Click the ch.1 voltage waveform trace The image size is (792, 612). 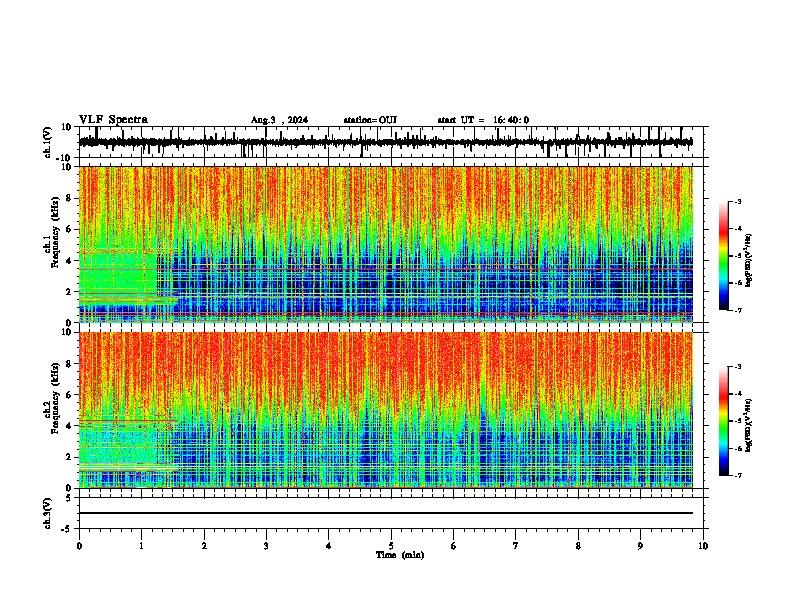coord(385,142)
